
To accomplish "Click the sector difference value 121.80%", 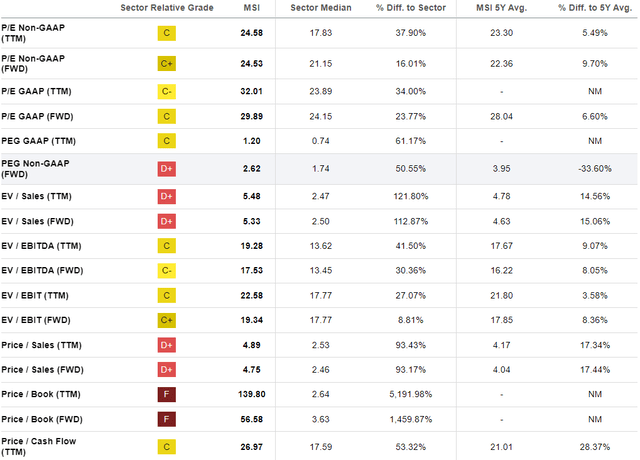I will (x=411, y=196).
